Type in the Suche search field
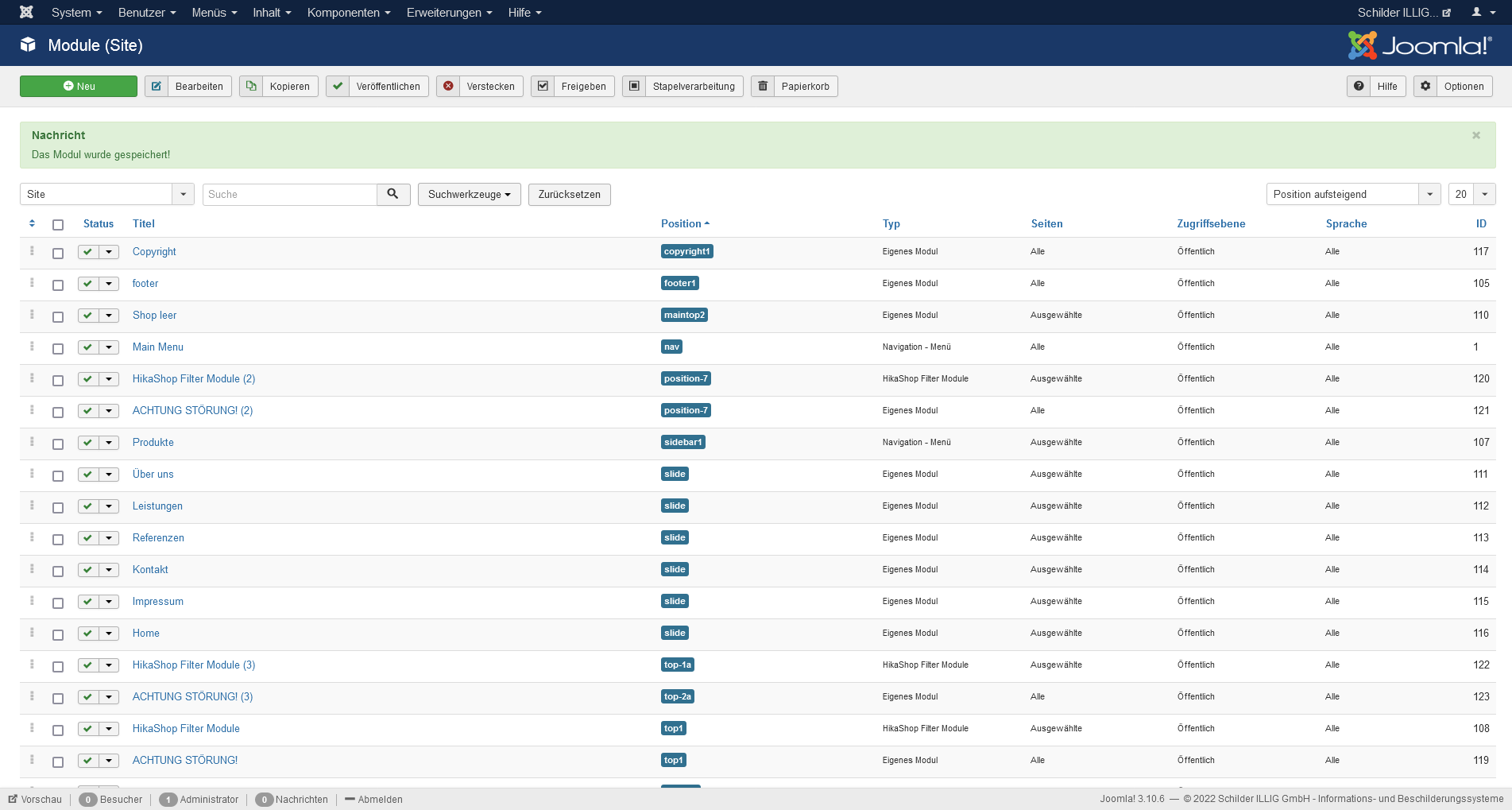The height and width of the screenshot is (810, 1512). 290,194
